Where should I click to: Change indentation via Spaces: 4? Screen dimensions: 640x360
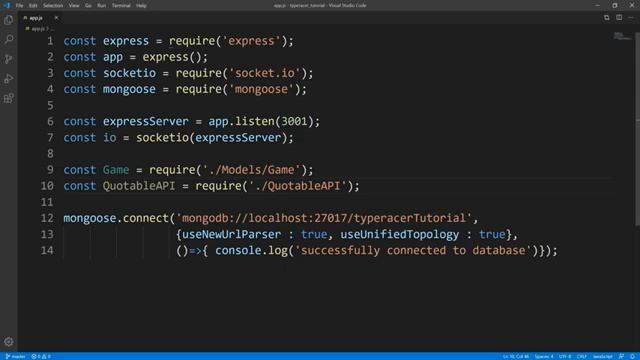point(544,356)
